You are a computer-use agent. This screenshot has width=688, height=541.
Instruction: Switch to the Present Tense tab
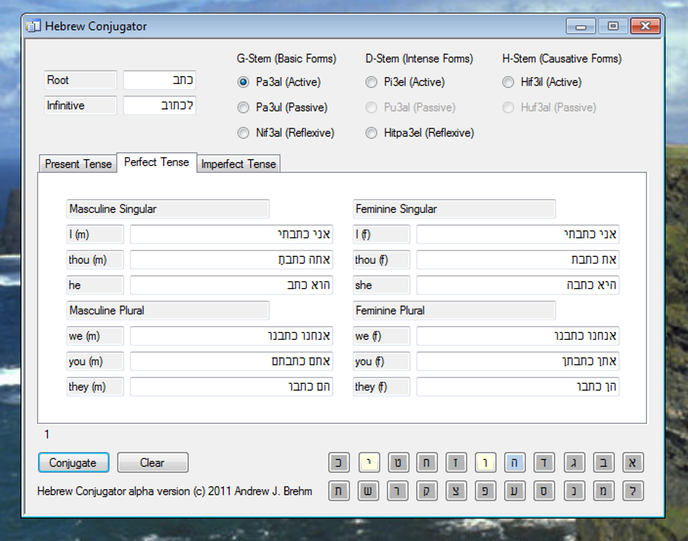tap(78, 164)
